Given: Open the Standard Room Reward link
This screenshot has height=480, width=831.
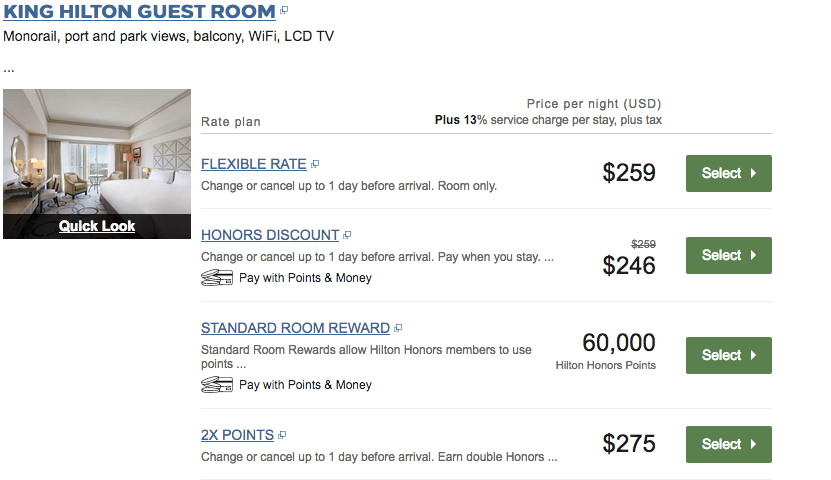Looking at the screenshot, I should [295, 328].
